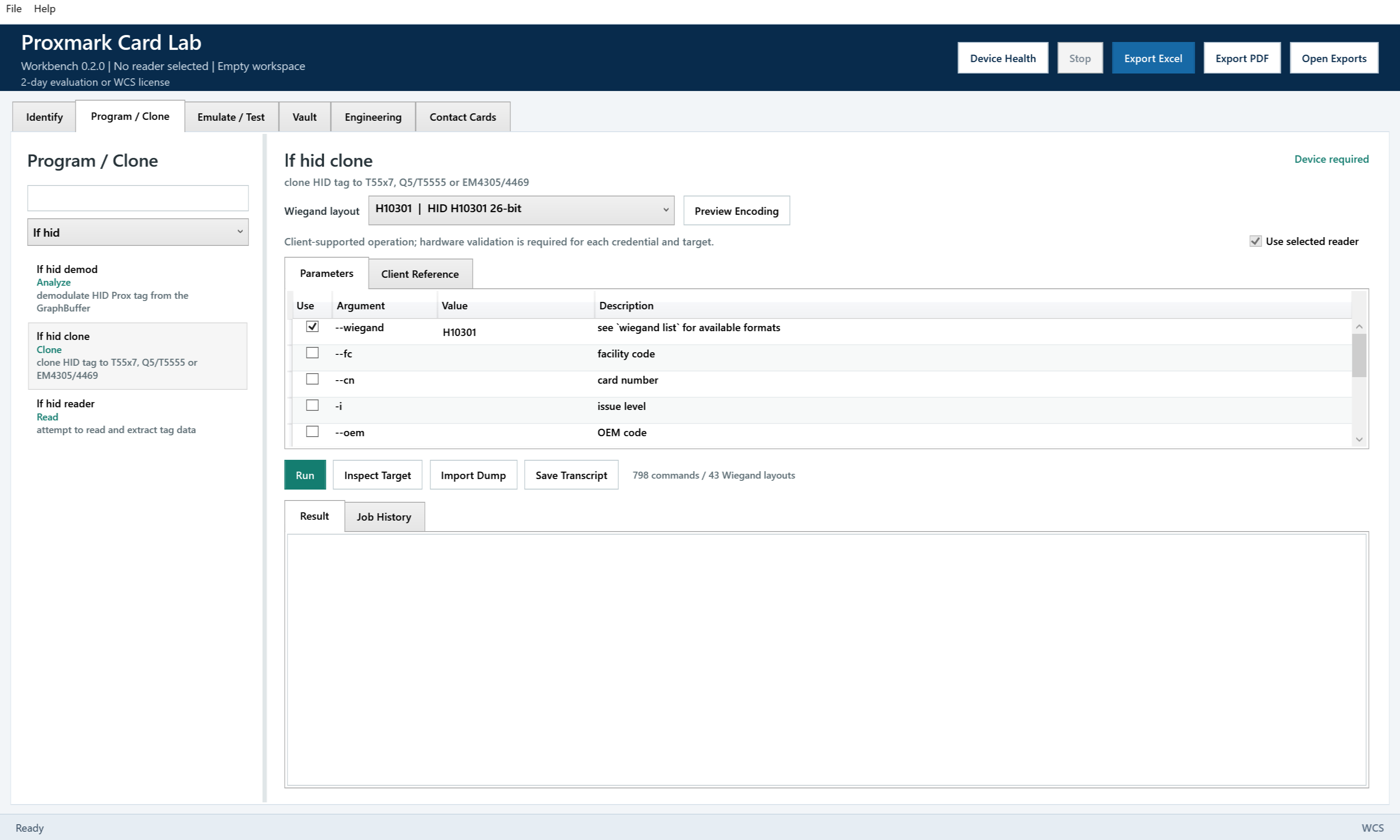Uncheck the --wiegand argument checkbox

(x=312, y=327)
